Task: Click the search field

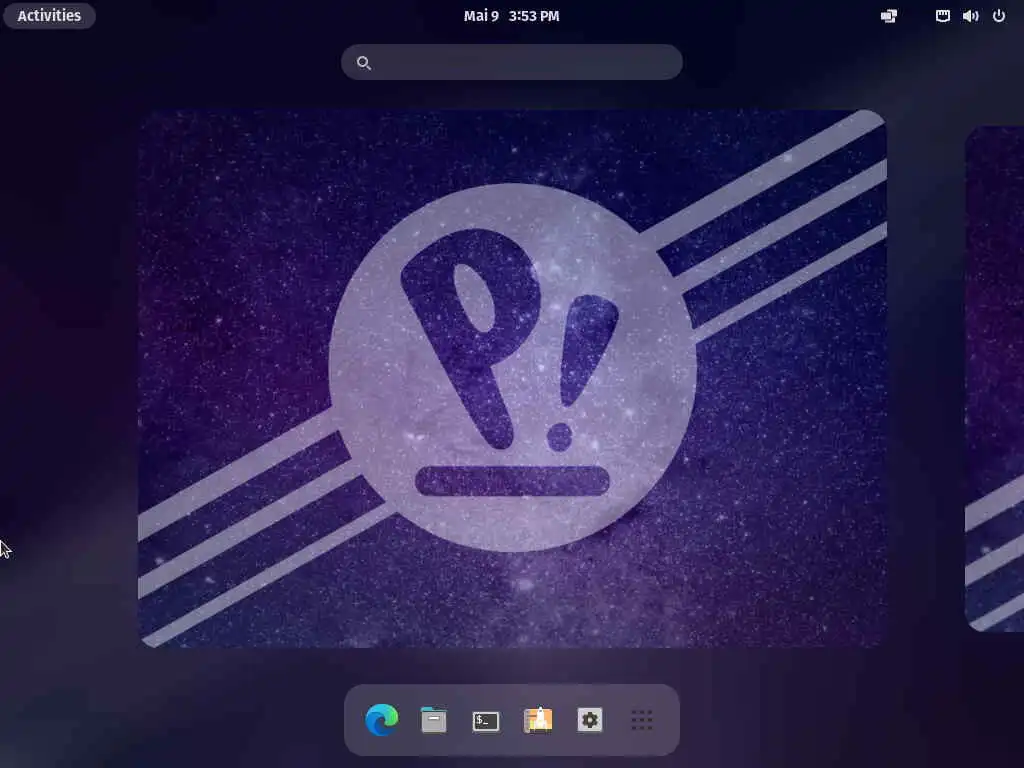Action: point(512,62)
